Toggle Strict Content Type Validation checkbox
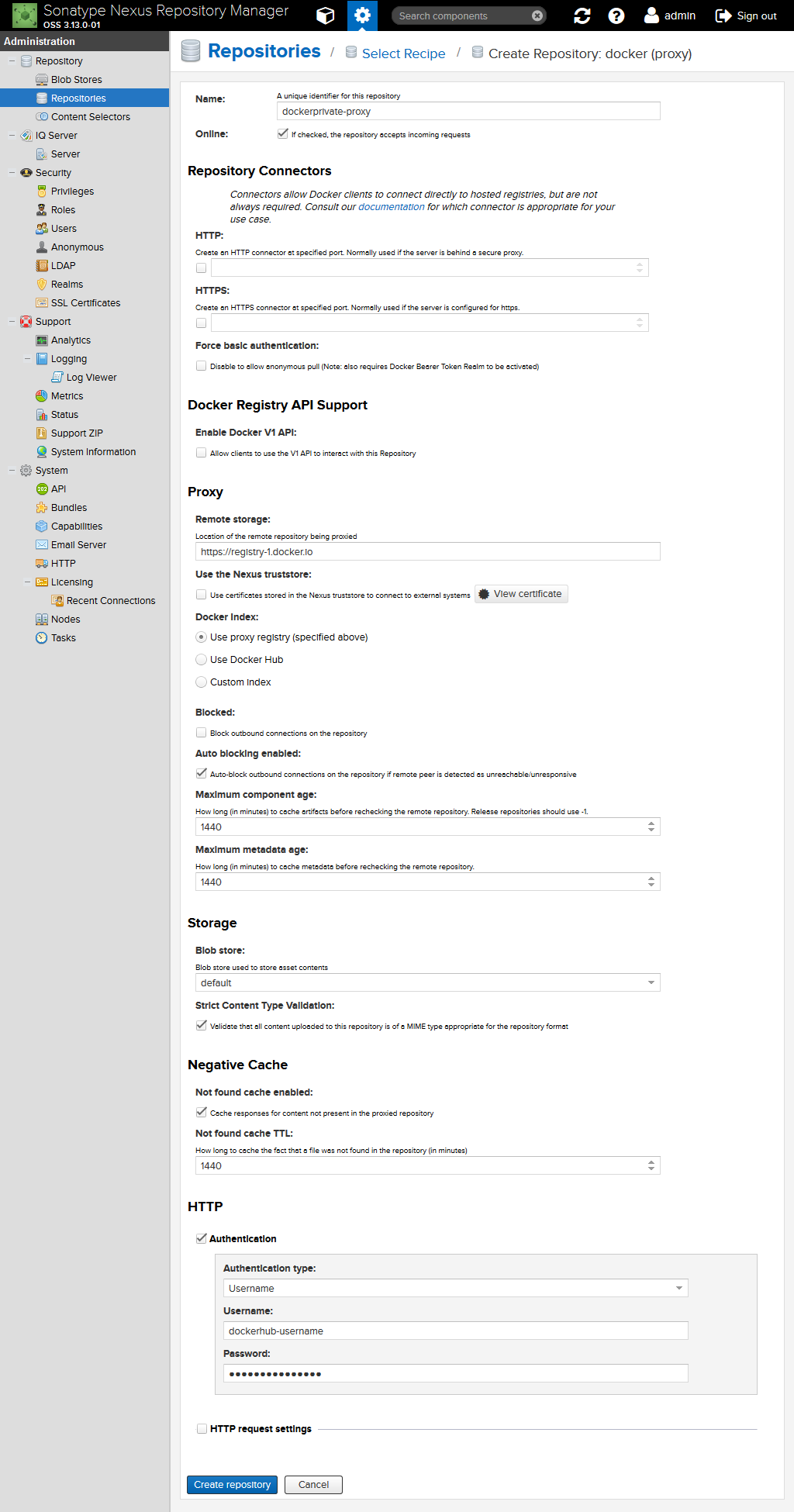 [201, 1026]
